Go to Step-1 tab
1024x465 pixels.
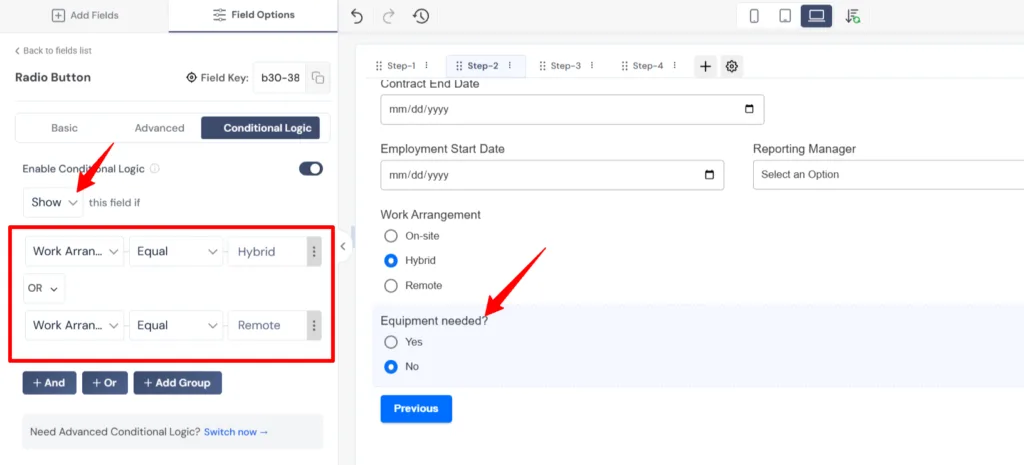(401, 65)
